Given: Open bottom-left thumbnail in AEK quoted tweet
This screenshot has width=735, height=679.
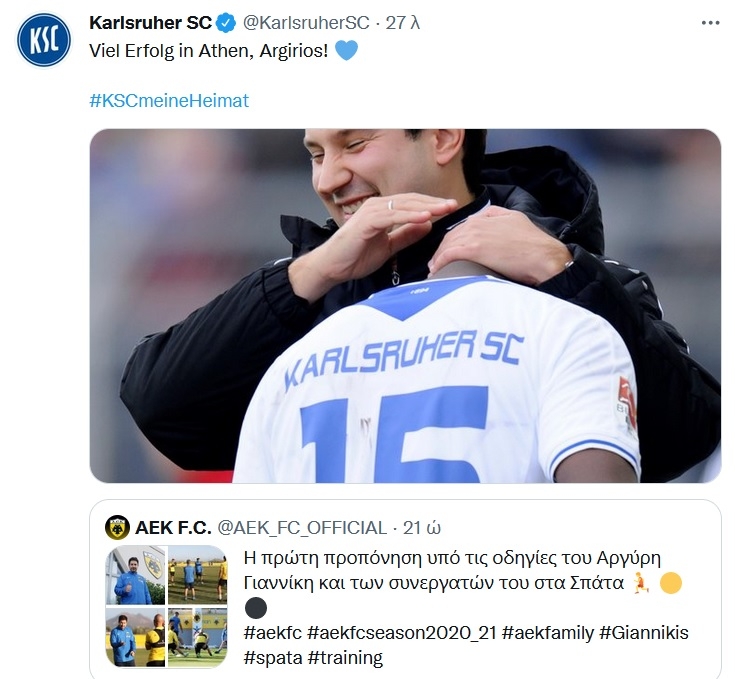Looking at the screenshot, I should pos(134,637).
